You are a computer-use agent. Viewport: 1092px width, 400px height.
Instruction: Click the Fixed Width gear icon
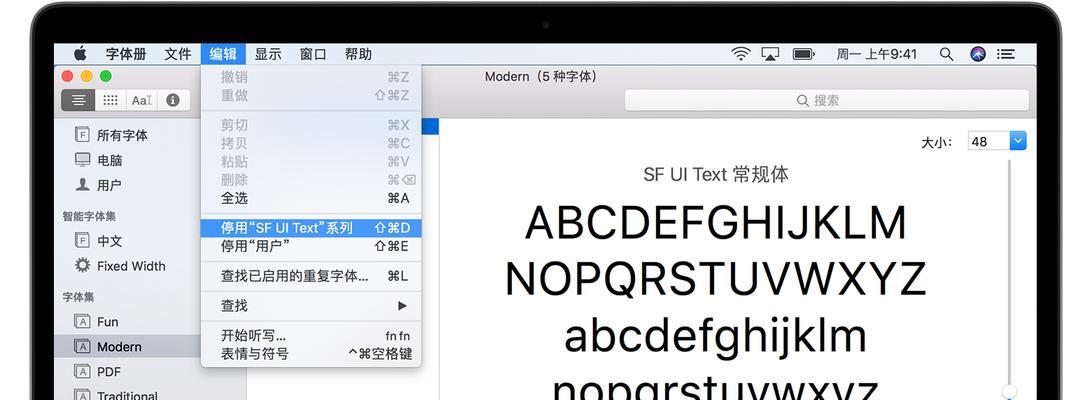tap(82, 266)
